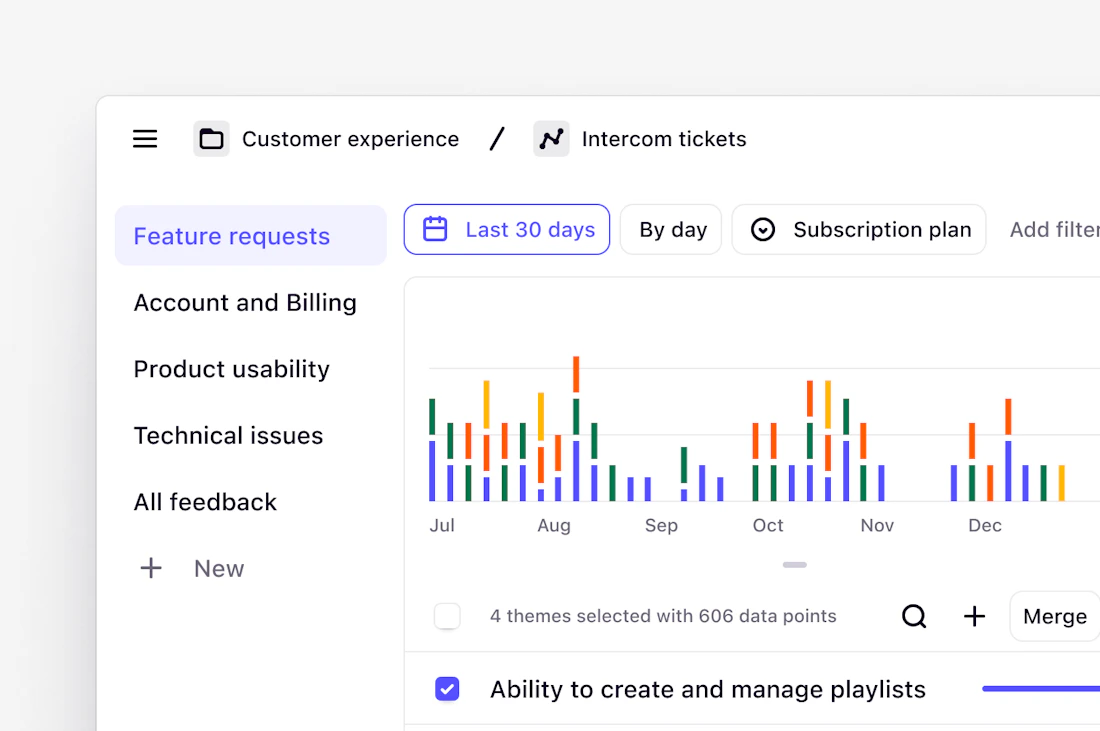Screen dimensions: 1100x731
Task: Click the tallest orange bar in August
Action: tap(576, 374)
